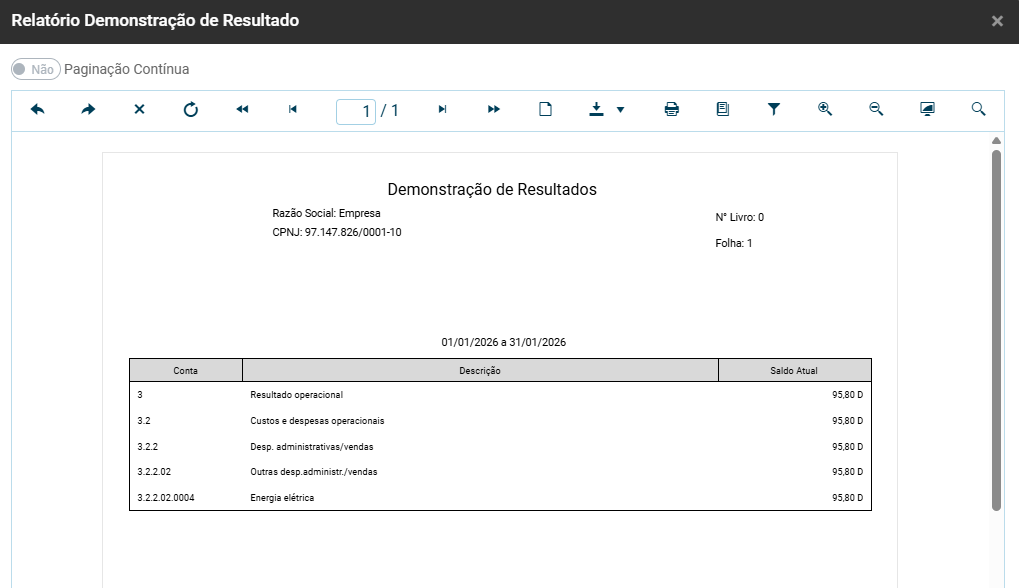
Task: Open the export format dropdown arrow
Action: pos(621,110)
